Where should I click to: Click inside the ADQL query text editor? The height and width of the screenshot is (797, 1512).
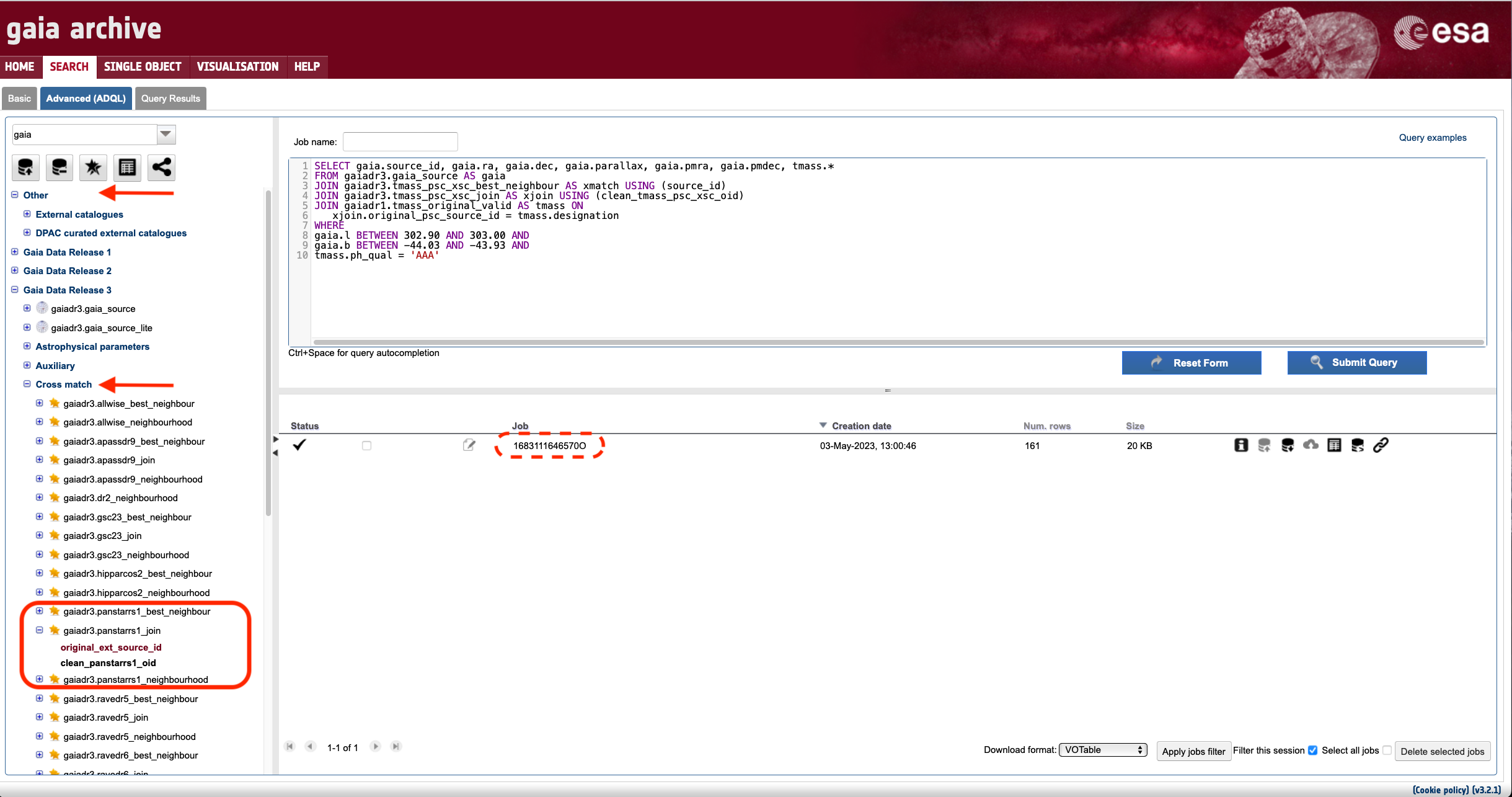pyautogui.click(x=898, y=248)
